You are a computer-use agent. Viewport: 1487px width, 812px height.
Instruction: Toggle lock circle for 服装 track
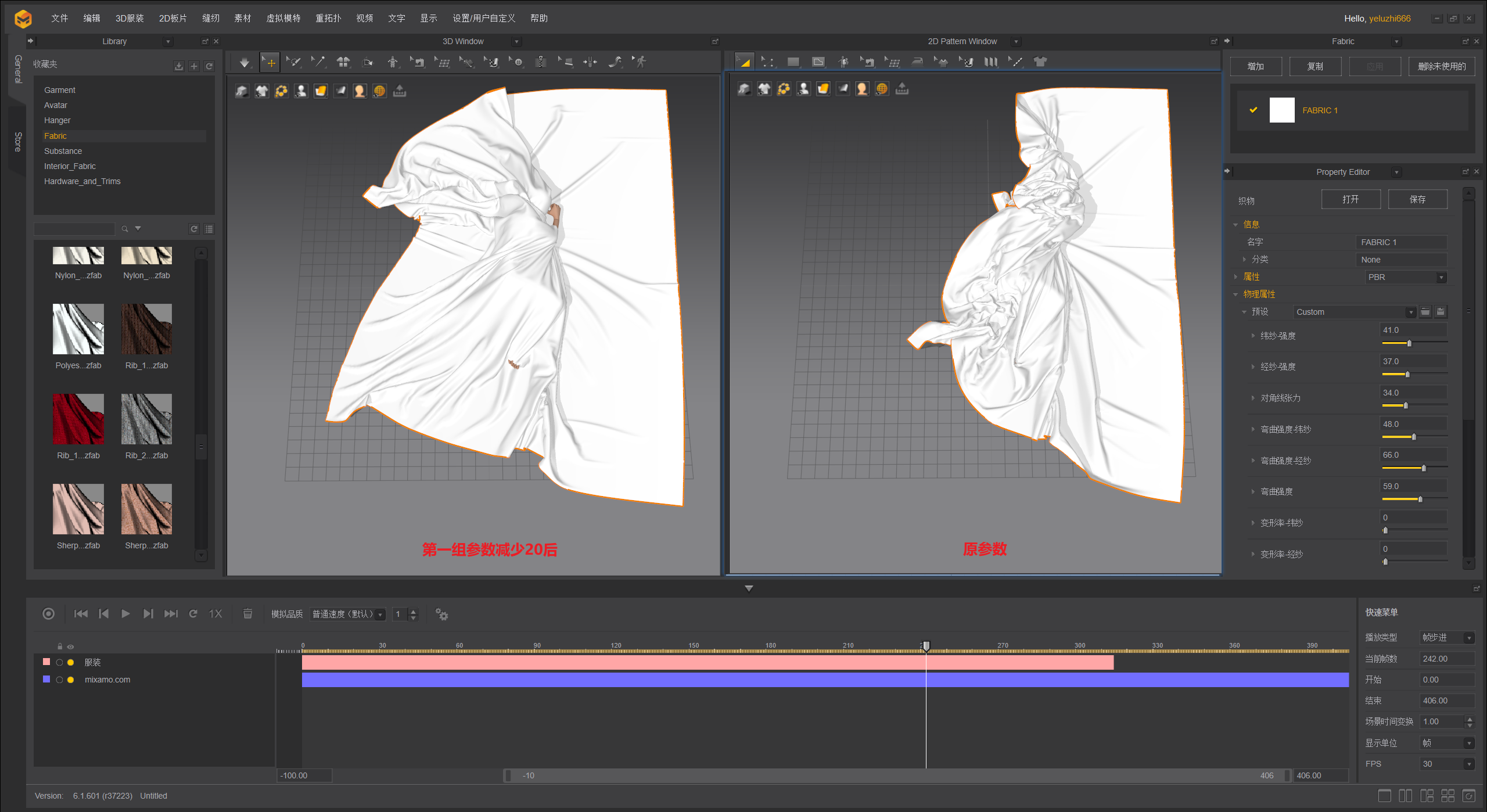click(59, 662)
